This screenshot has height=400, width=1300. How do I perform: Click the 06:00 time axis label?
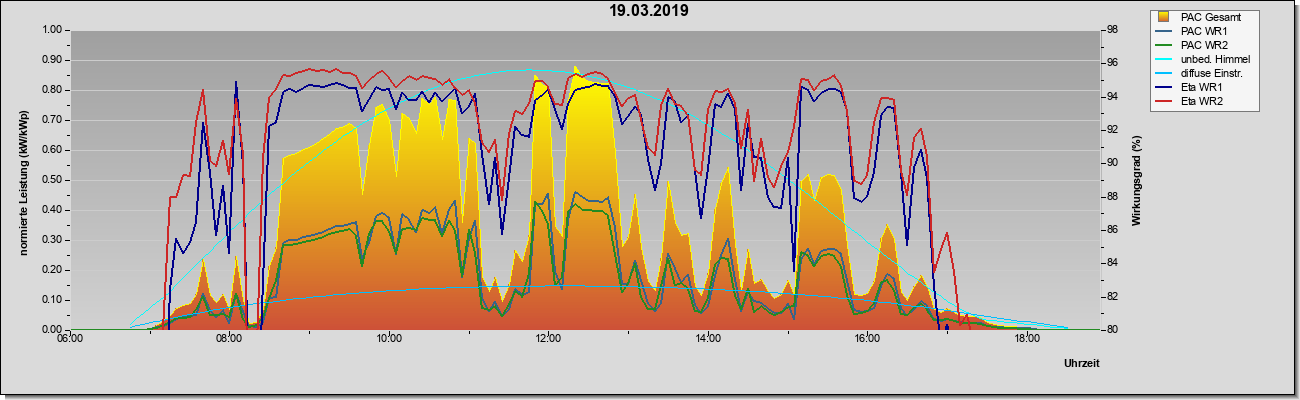click(70, 340)
